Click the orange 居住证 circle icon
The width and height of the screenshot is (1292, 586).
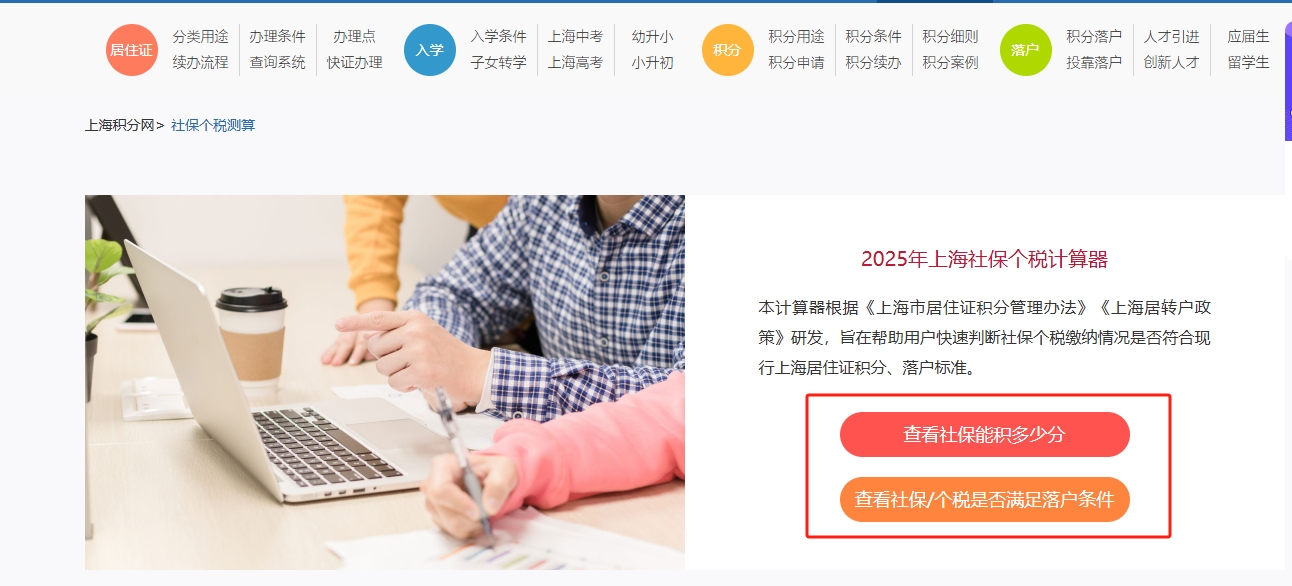132,50
